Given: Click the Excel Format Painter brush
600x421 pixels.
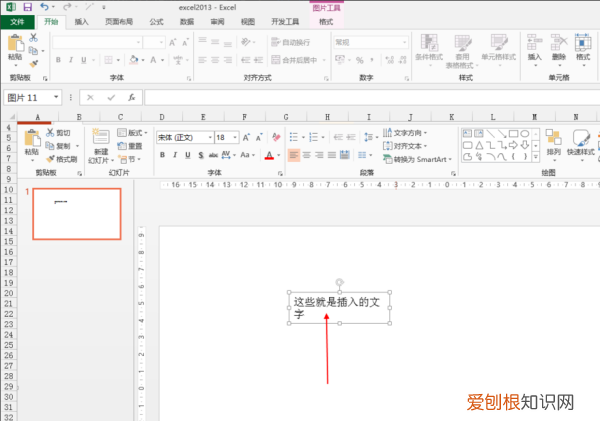Looking at the screenshot, I should 34,64.
